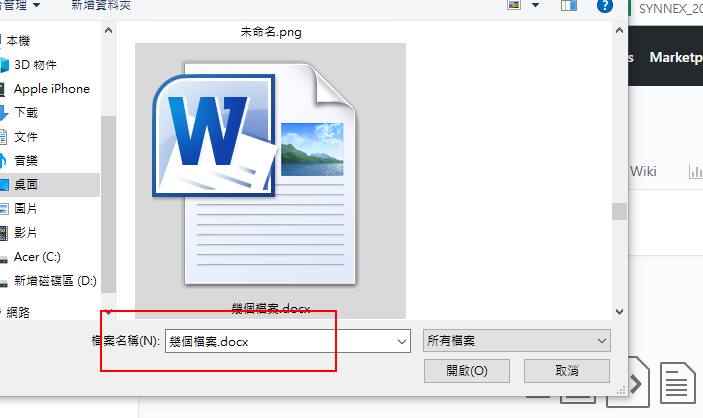Open the Wiki tab in background window
Image resolution: width=703 pixels, height=418 pixels.
(x=643, y=171)
